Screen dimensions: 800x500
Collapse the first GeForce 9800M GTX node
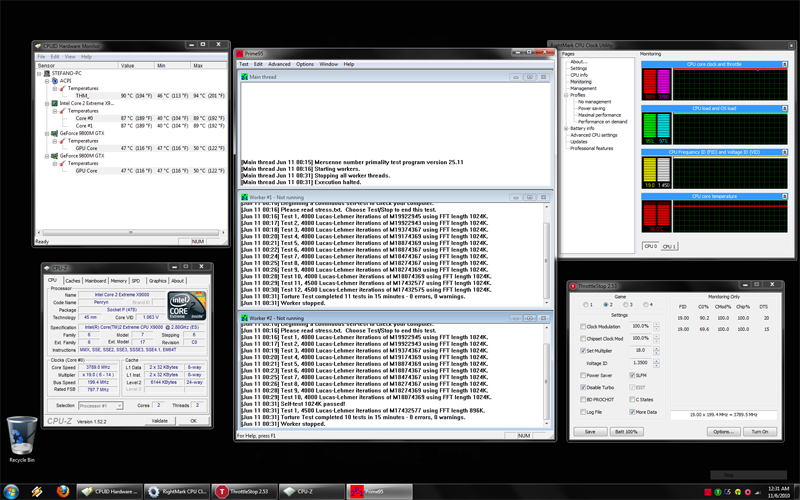[47, 133]
